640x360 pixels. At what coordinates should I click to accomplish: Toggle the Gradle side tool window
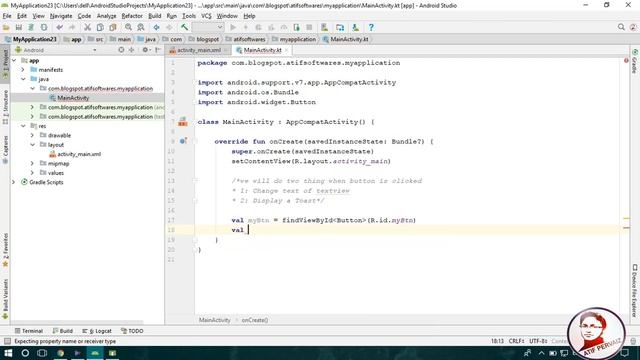tap(635, 61)
